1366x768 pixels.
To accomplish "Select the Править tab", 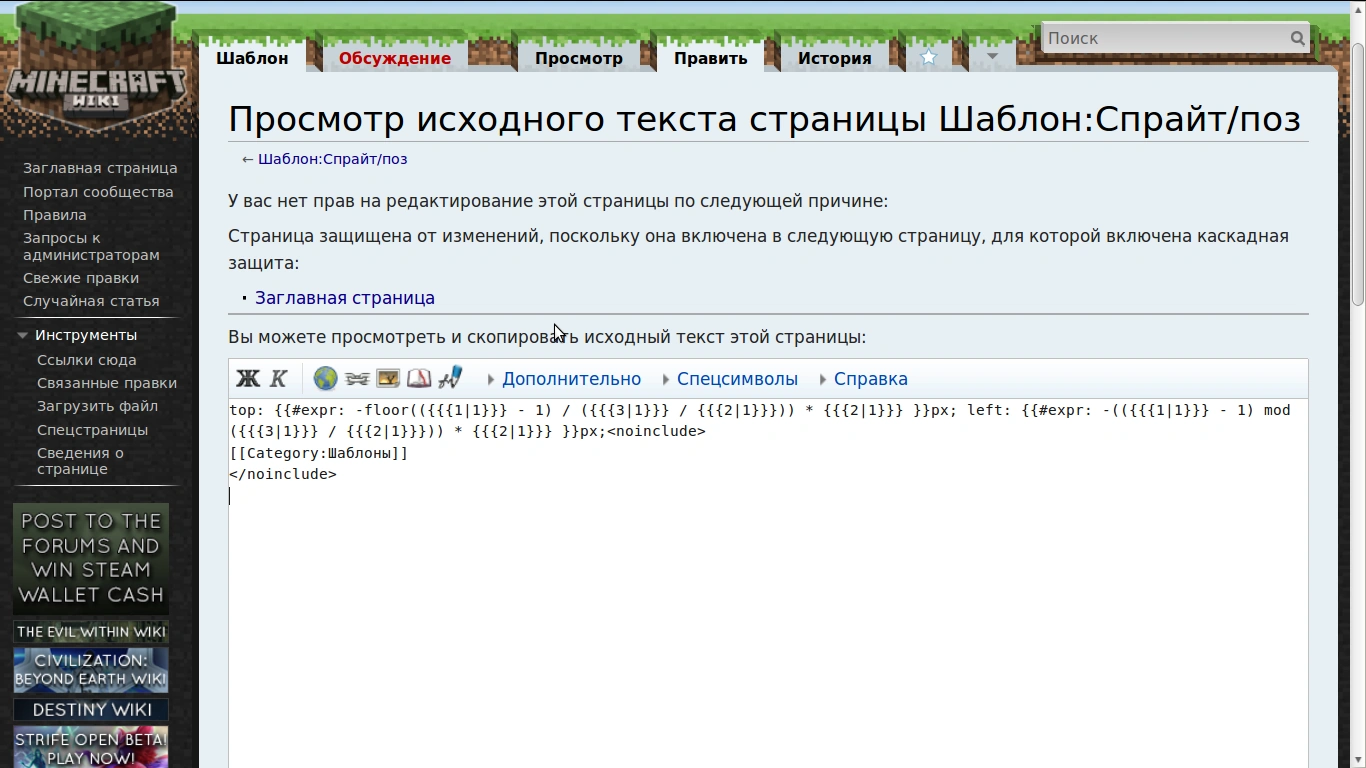I will [710, 58].
